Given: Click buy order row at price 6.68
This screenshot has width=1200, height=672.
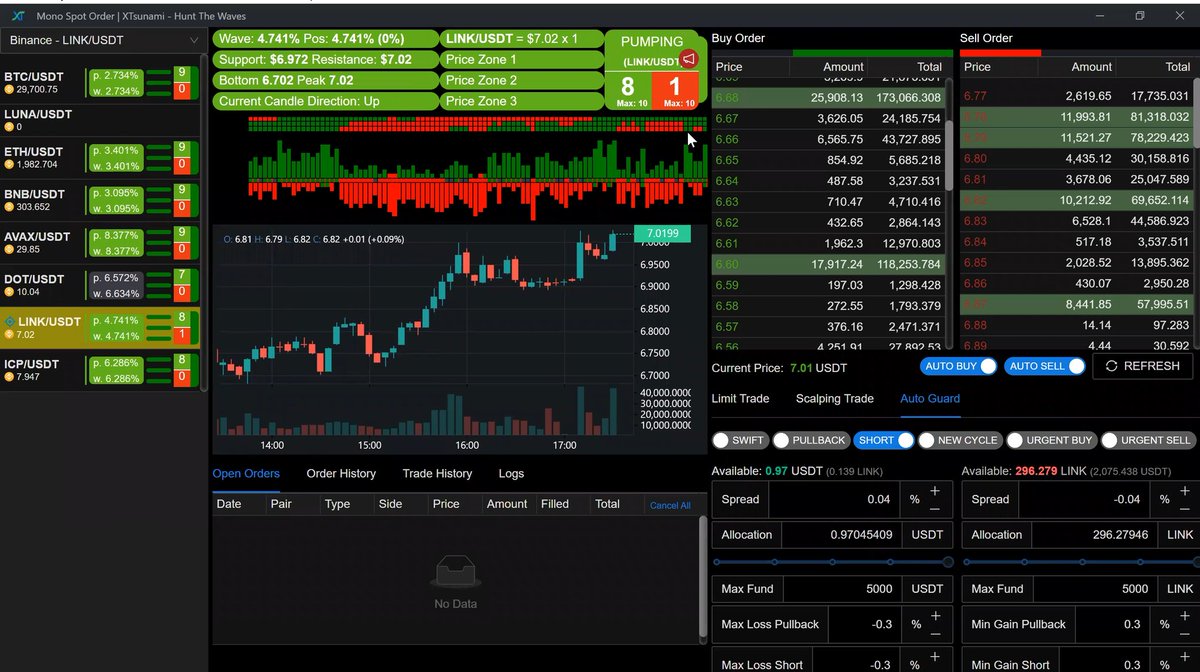Looking at the screenshot, I should pyautogui.click(x=828, y=98).
